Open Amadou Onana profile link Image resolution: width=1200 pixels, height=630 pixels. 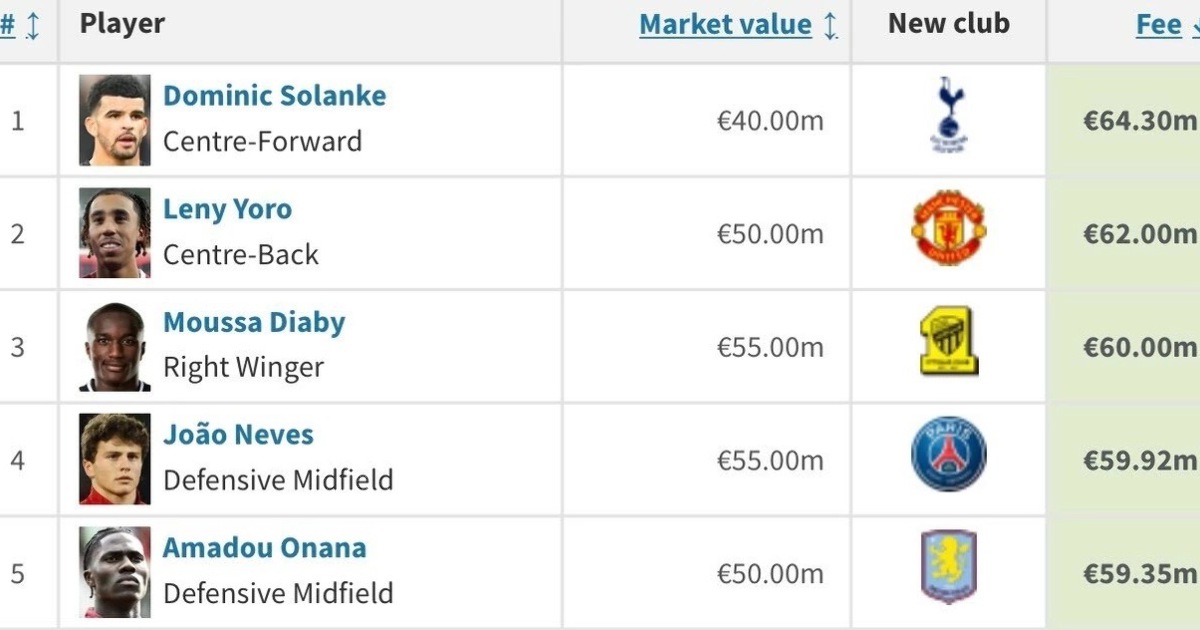pos(264,548)
